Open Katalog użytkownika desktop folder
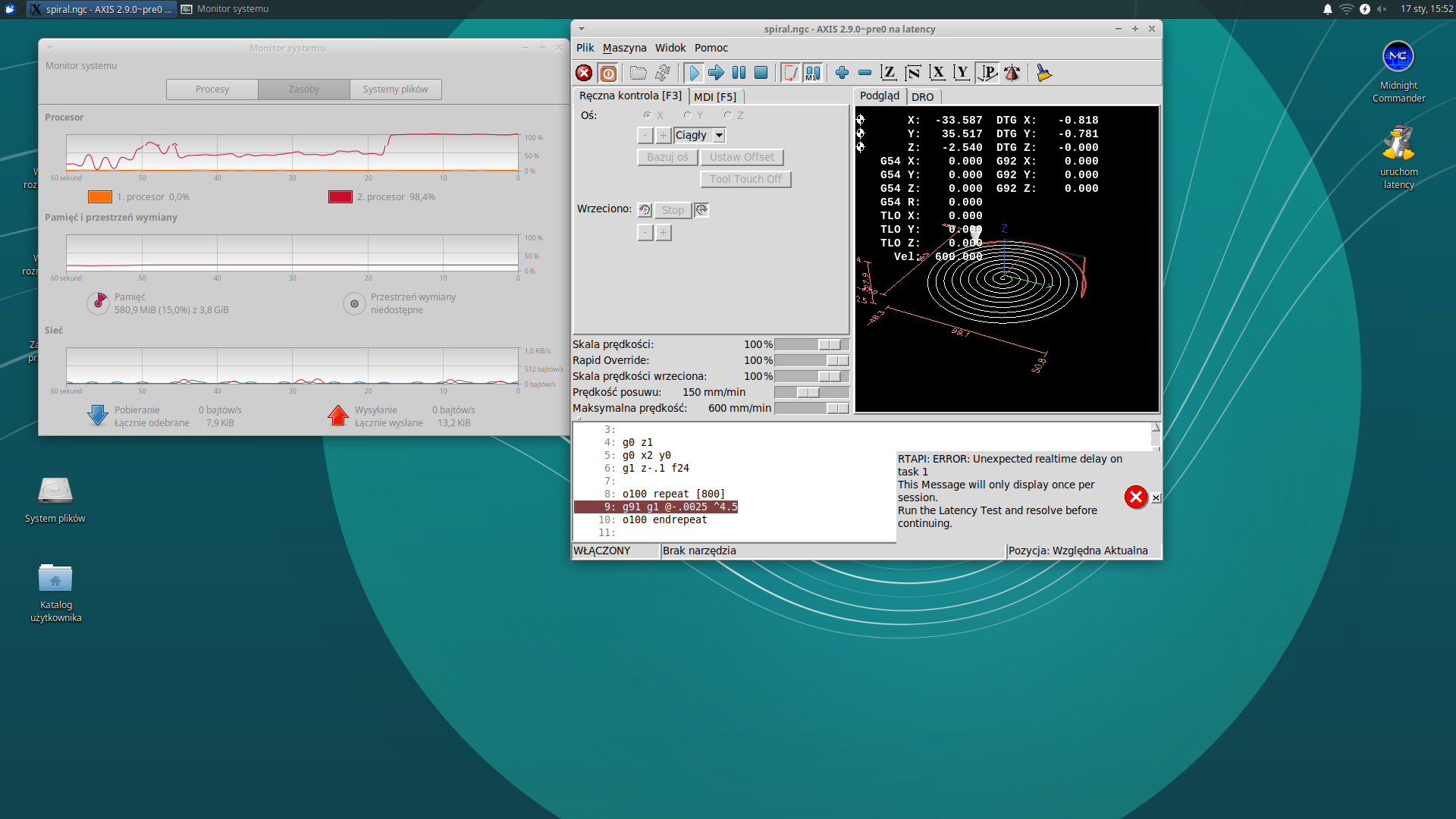 pyautogui.click(x=55, y=593)
